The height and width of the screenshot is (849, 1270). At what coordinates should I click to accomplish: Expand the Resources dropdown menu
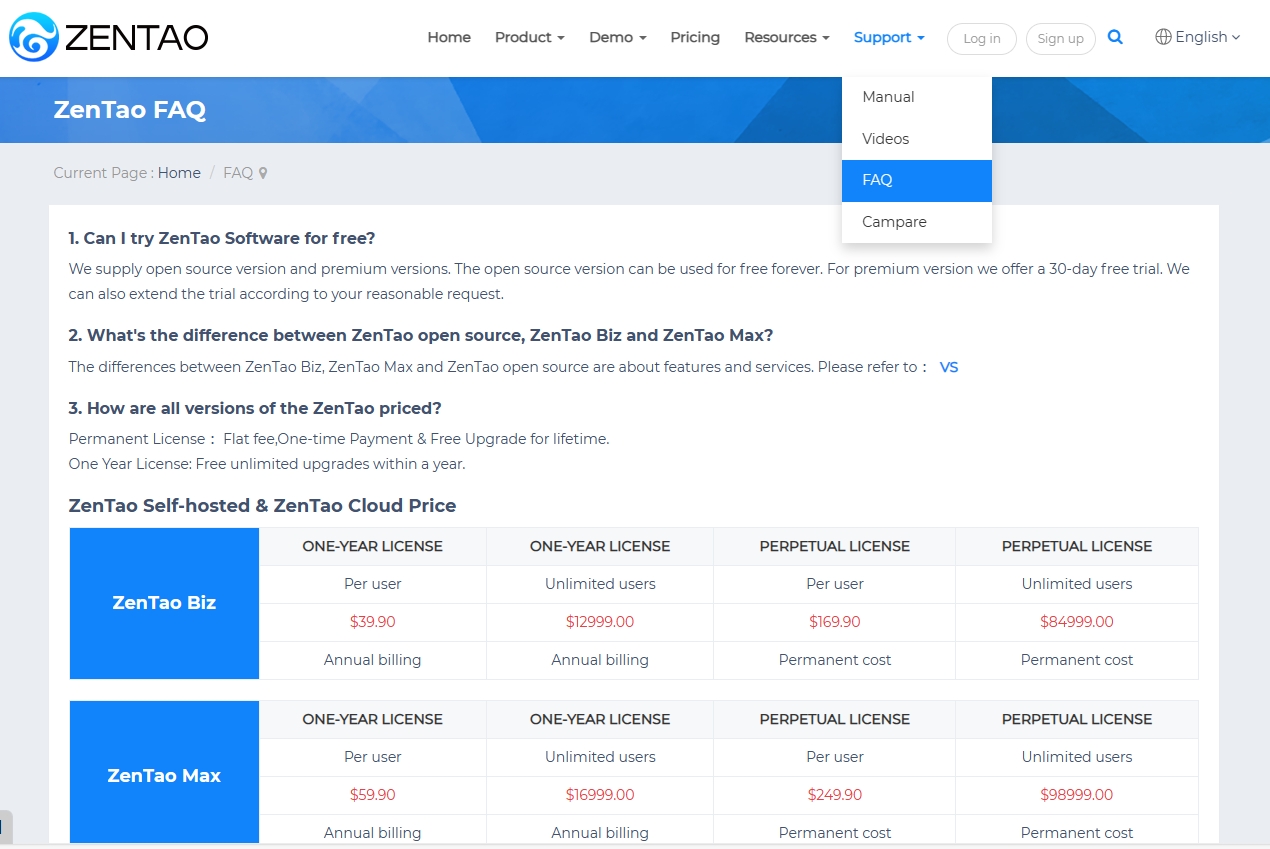point(786,37)
